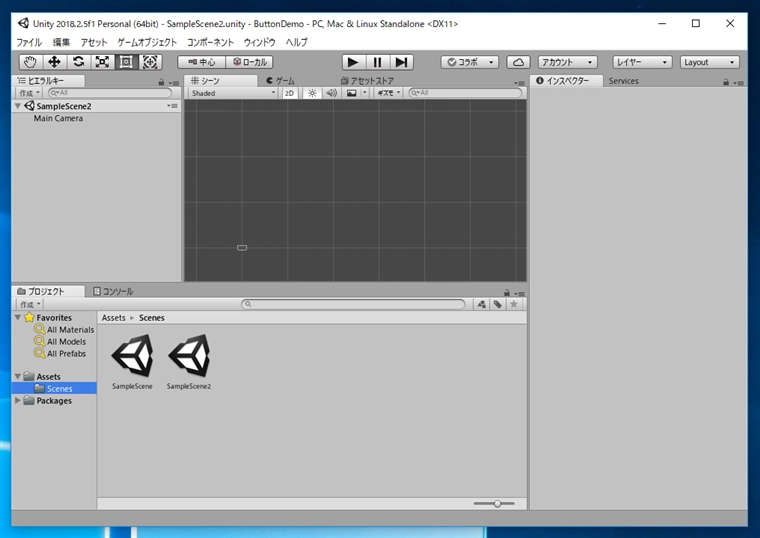Open the ゲームオブジェクト menu

click(x=147, y=42)
